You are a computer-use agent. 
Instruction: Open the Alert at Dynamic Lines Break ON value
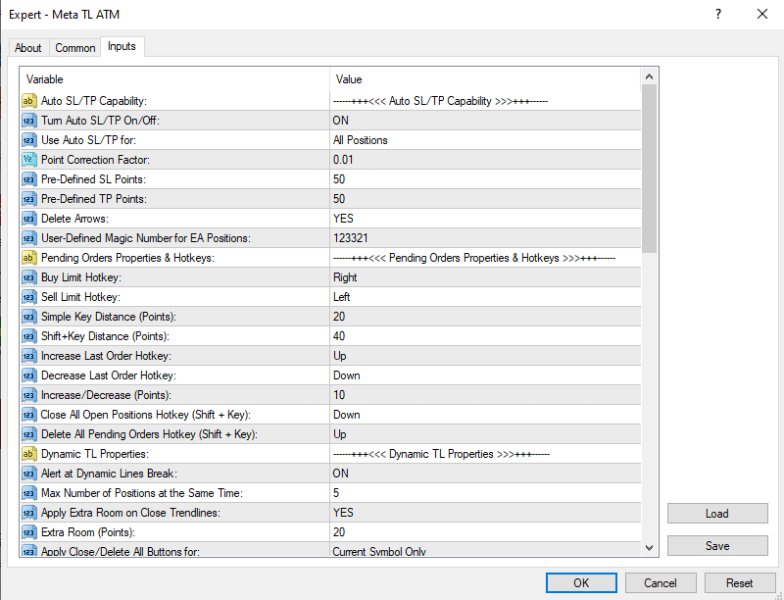click(485, 474)
